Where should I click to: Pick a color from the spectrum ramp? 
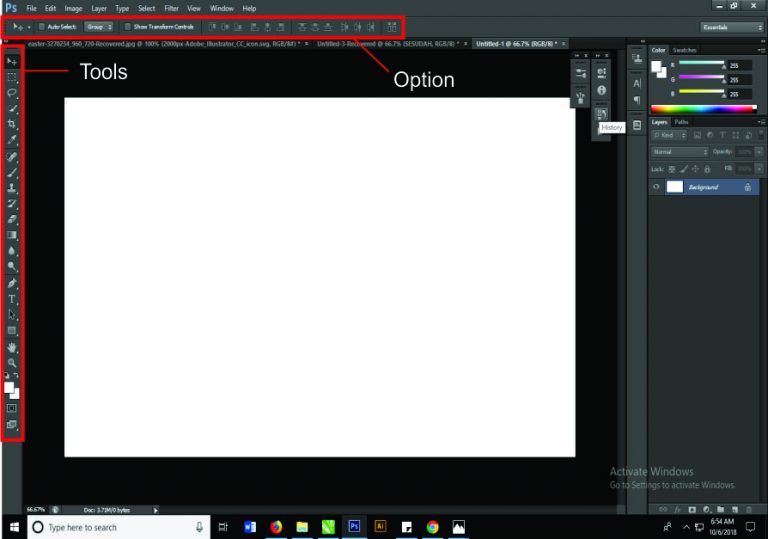(703, 109)
